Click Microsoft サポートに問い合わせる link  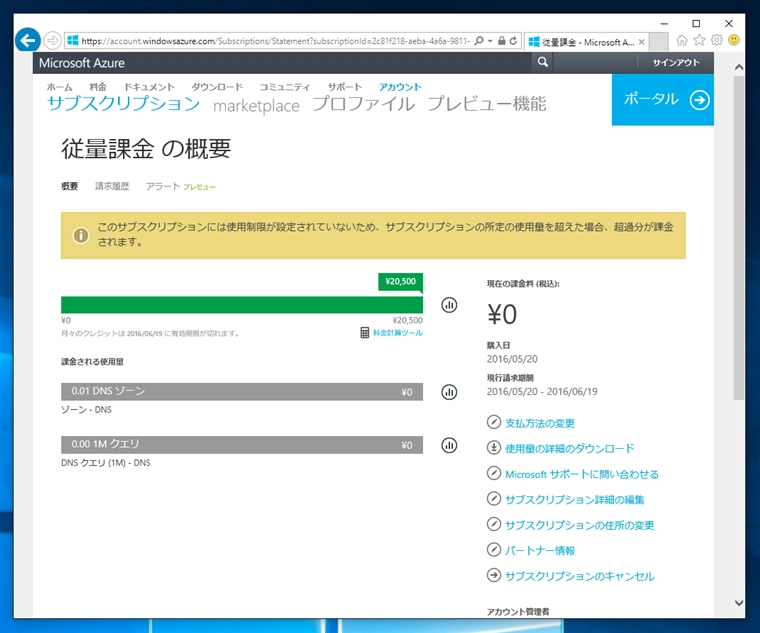tap(582, 474)
